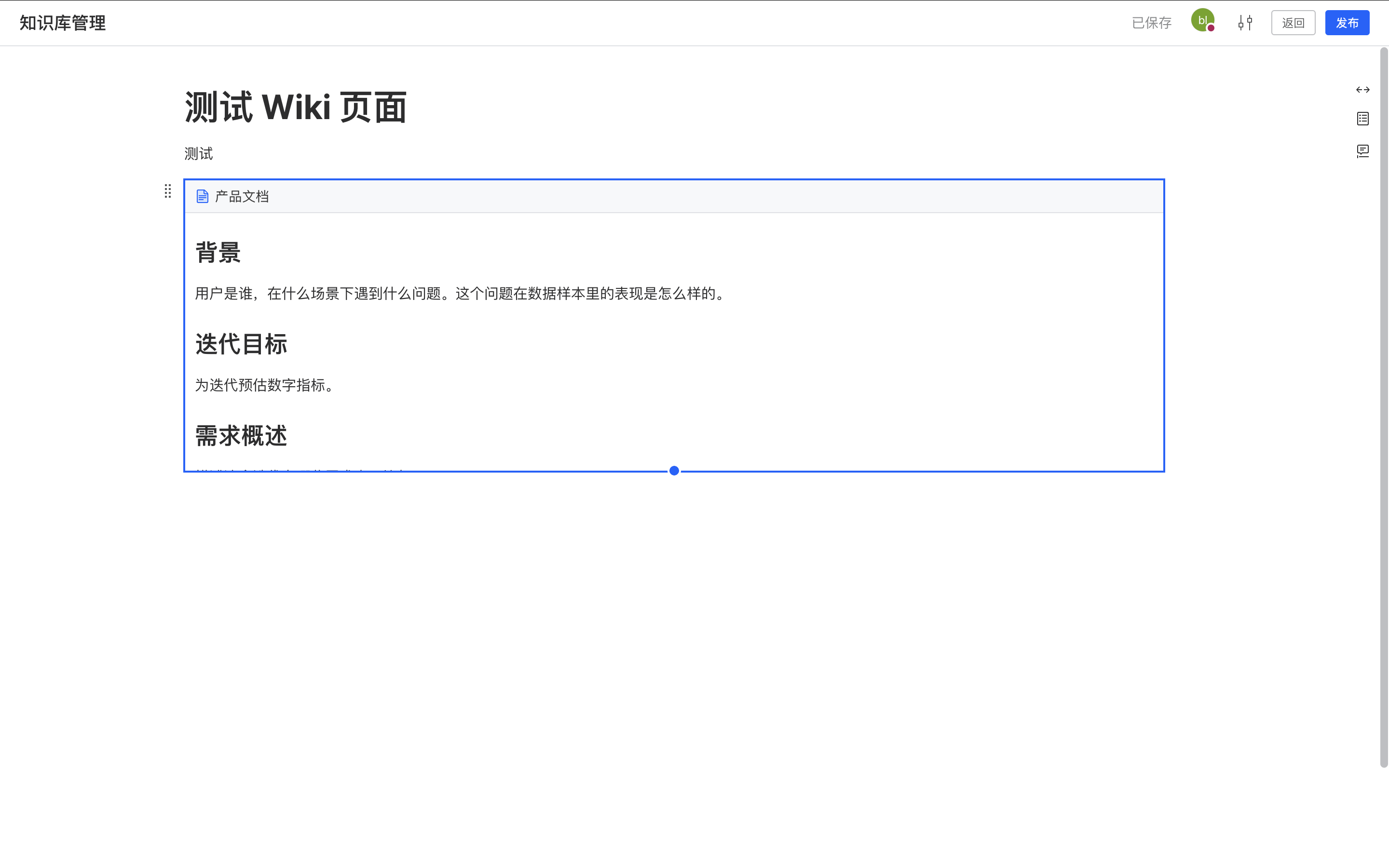Click the blue resize handle dot

(x=674, y=471)
